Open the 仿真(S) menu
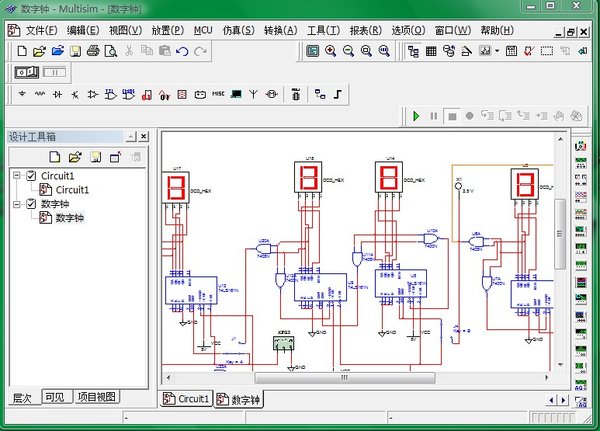 point(235,30)
